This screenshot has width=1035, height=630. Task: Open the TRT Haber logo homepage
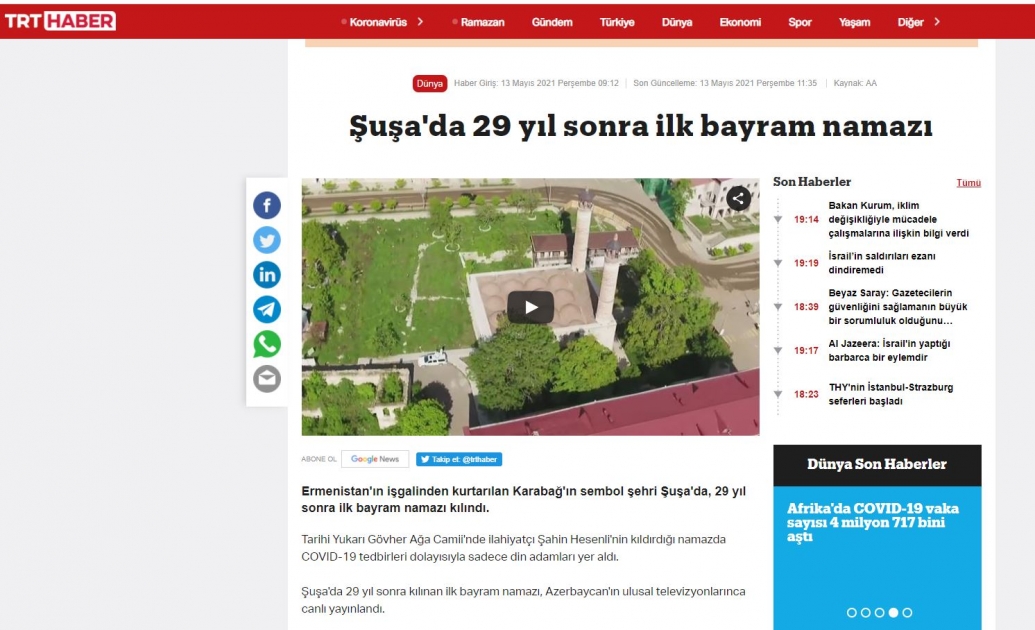pos(60,21)
